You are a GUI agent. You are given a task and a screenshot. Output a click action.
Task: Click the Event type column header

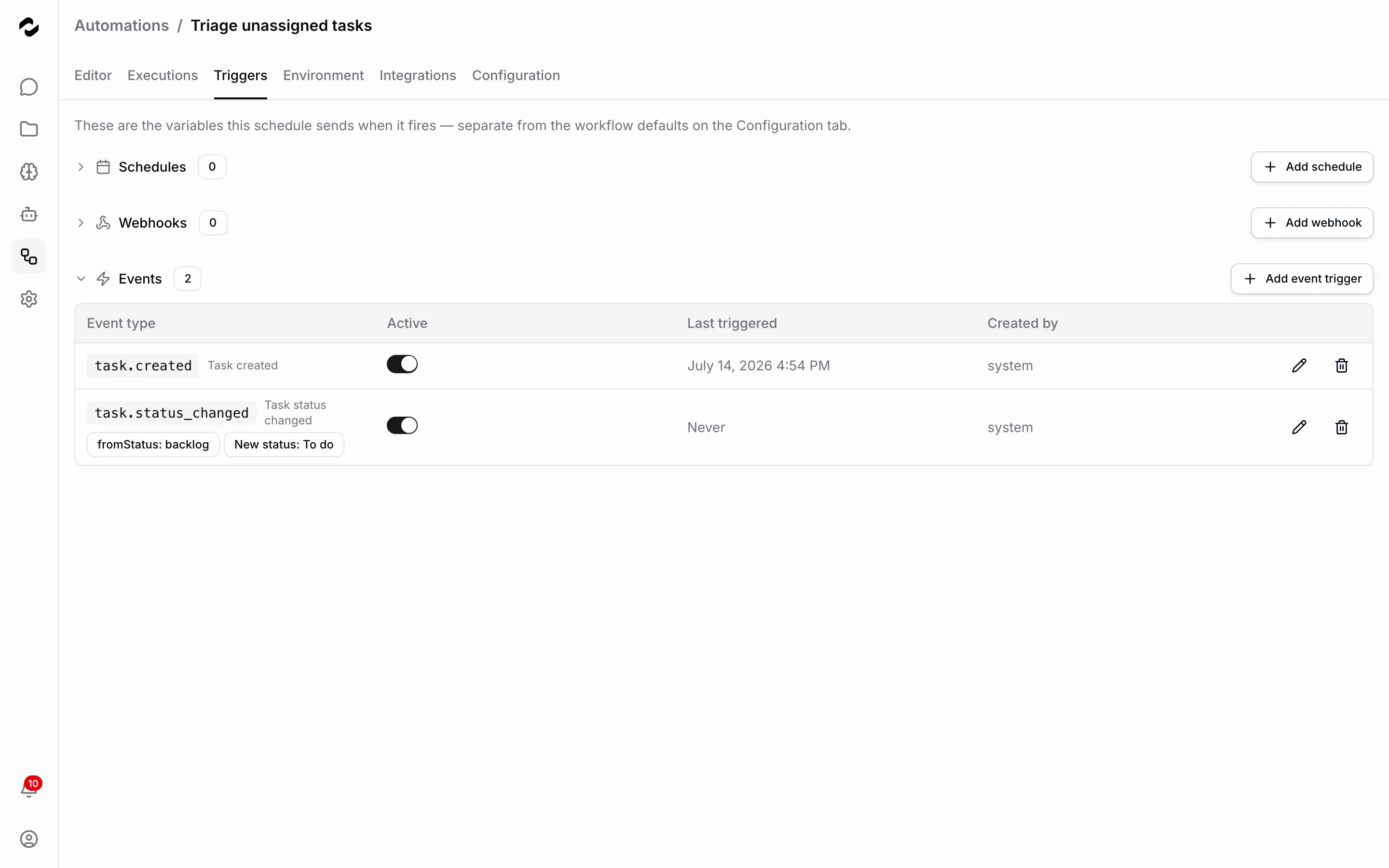click(121, 323)
